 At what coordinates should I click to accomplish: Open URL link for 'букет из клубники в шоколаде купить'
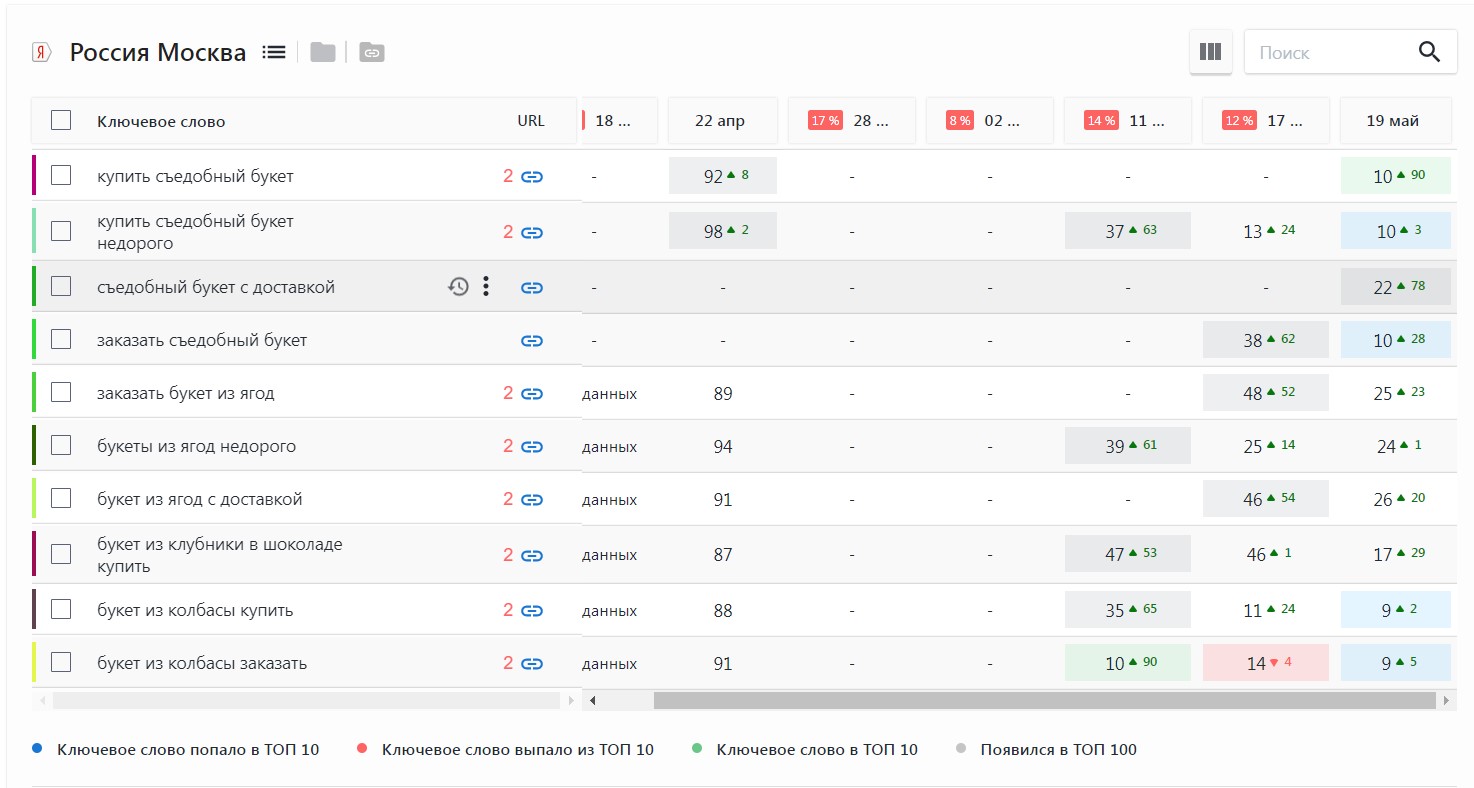[x=532, y=556]
